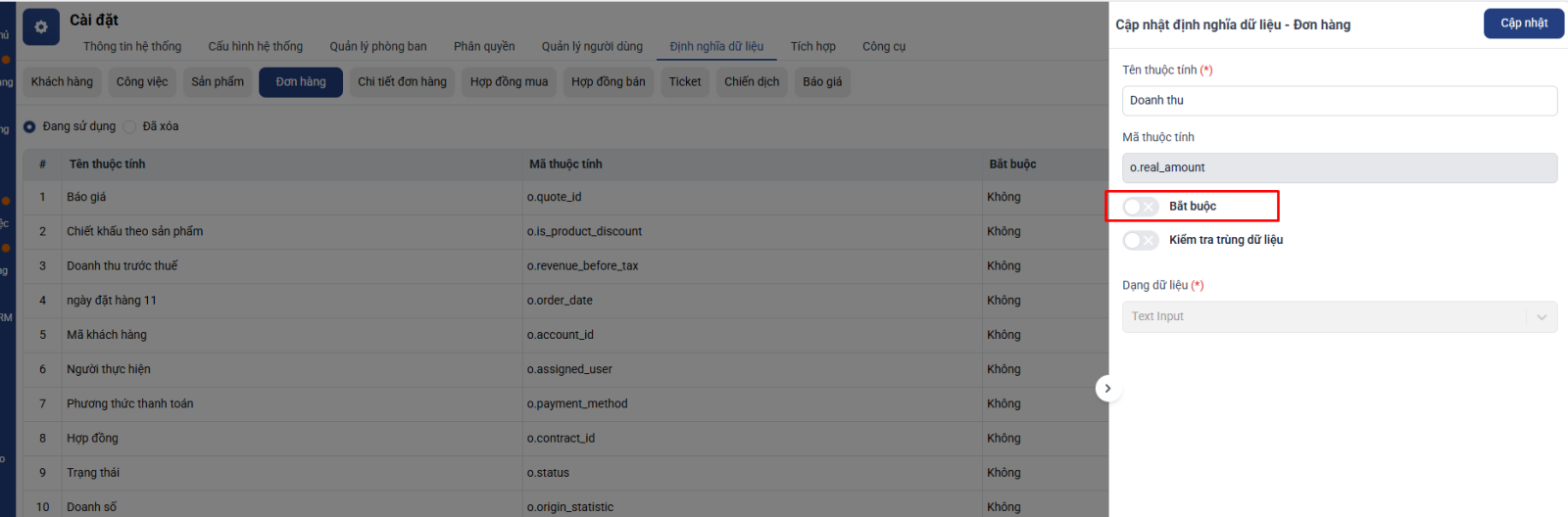The width and height of the screenshot is (1568, 517).
Task: Click the Mã thuộc tính field
Action: pyautogui.click(x=1339, y=167)
